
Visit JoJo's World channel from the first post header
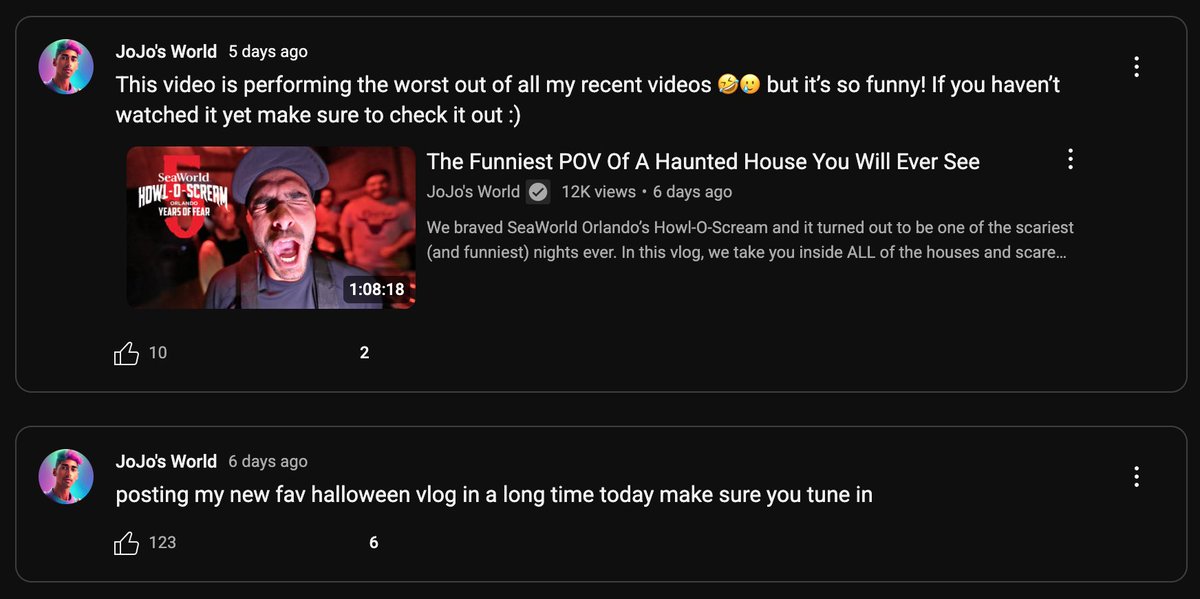(x=166, y=51)
